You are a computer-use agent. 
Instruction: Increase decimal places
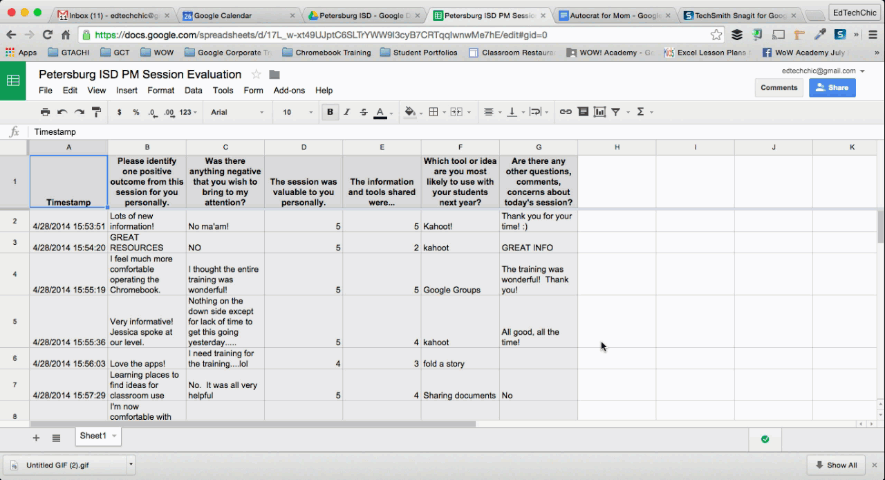click(x=169, y=112)
